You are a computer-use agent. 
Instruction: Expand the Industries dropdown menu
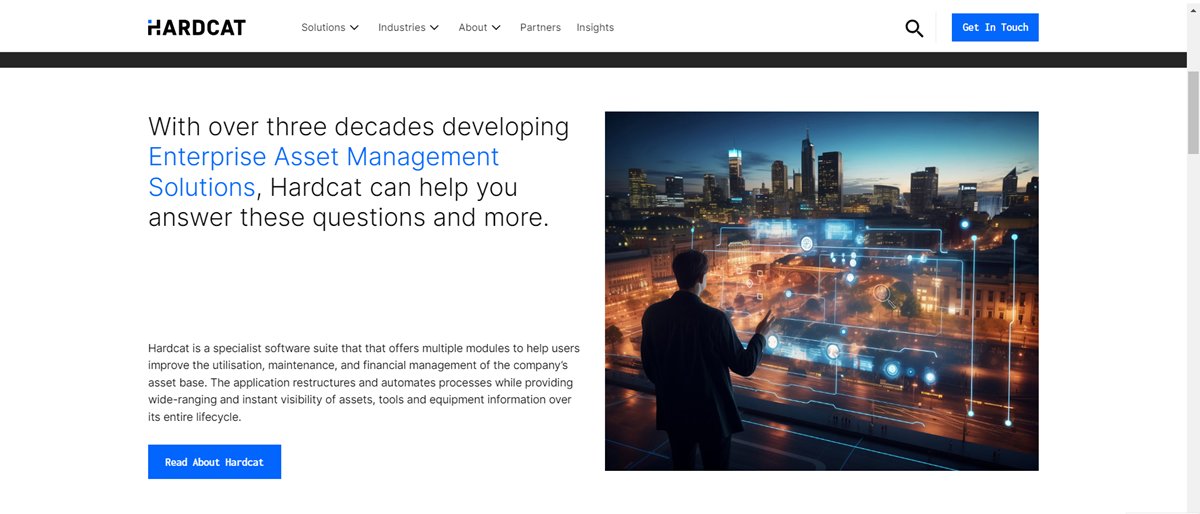tap(408, 27)
